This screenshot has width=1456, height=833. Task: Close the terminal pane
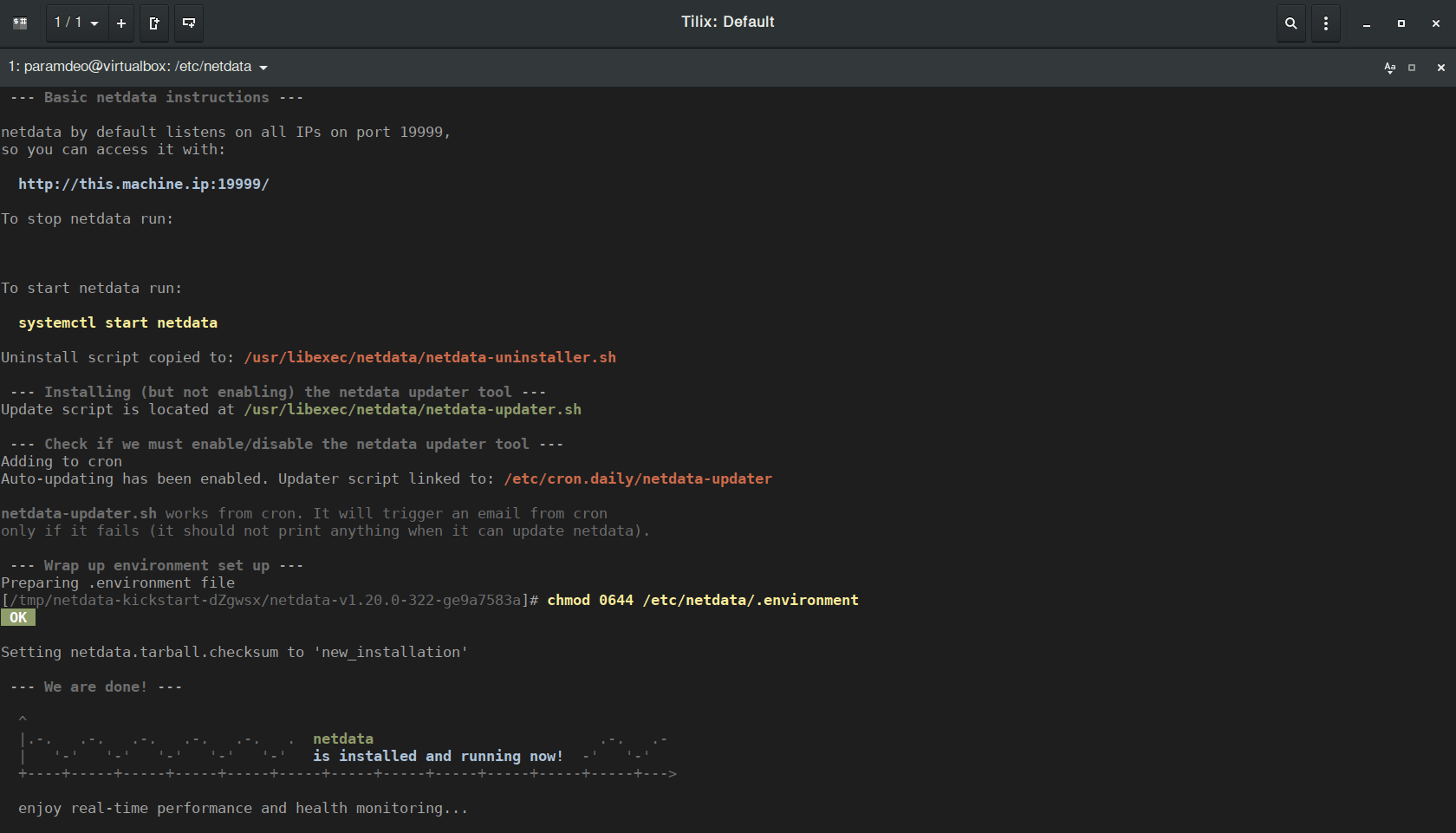(x=1441, y=68)
